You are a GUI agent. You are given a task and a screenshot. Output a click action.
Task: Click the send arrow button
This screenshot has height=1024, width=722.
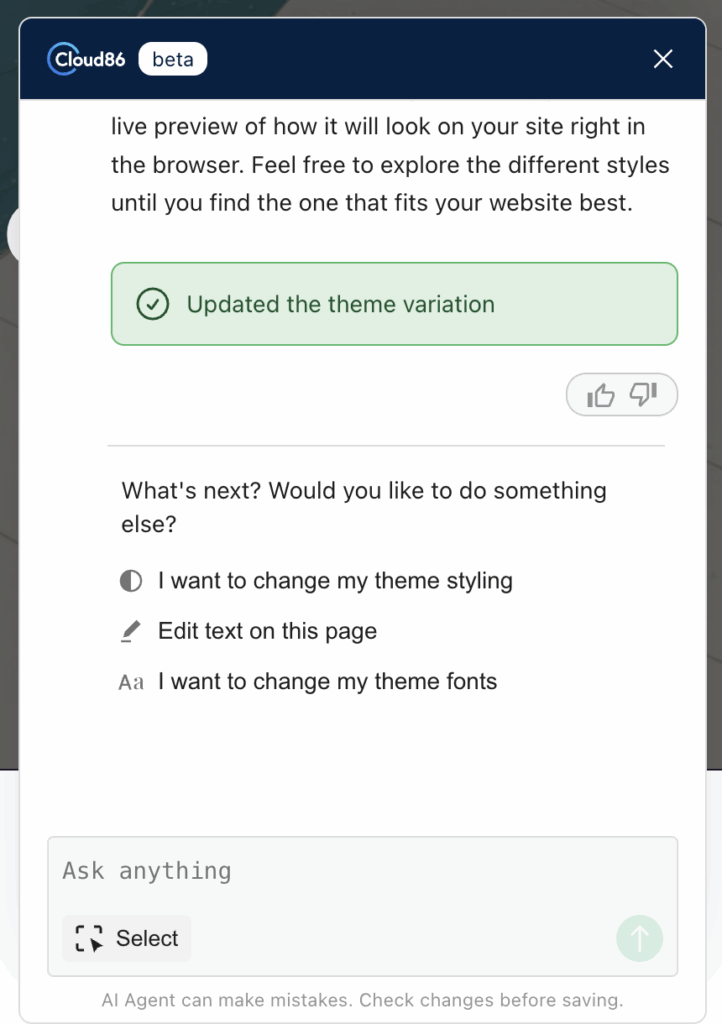639,938
